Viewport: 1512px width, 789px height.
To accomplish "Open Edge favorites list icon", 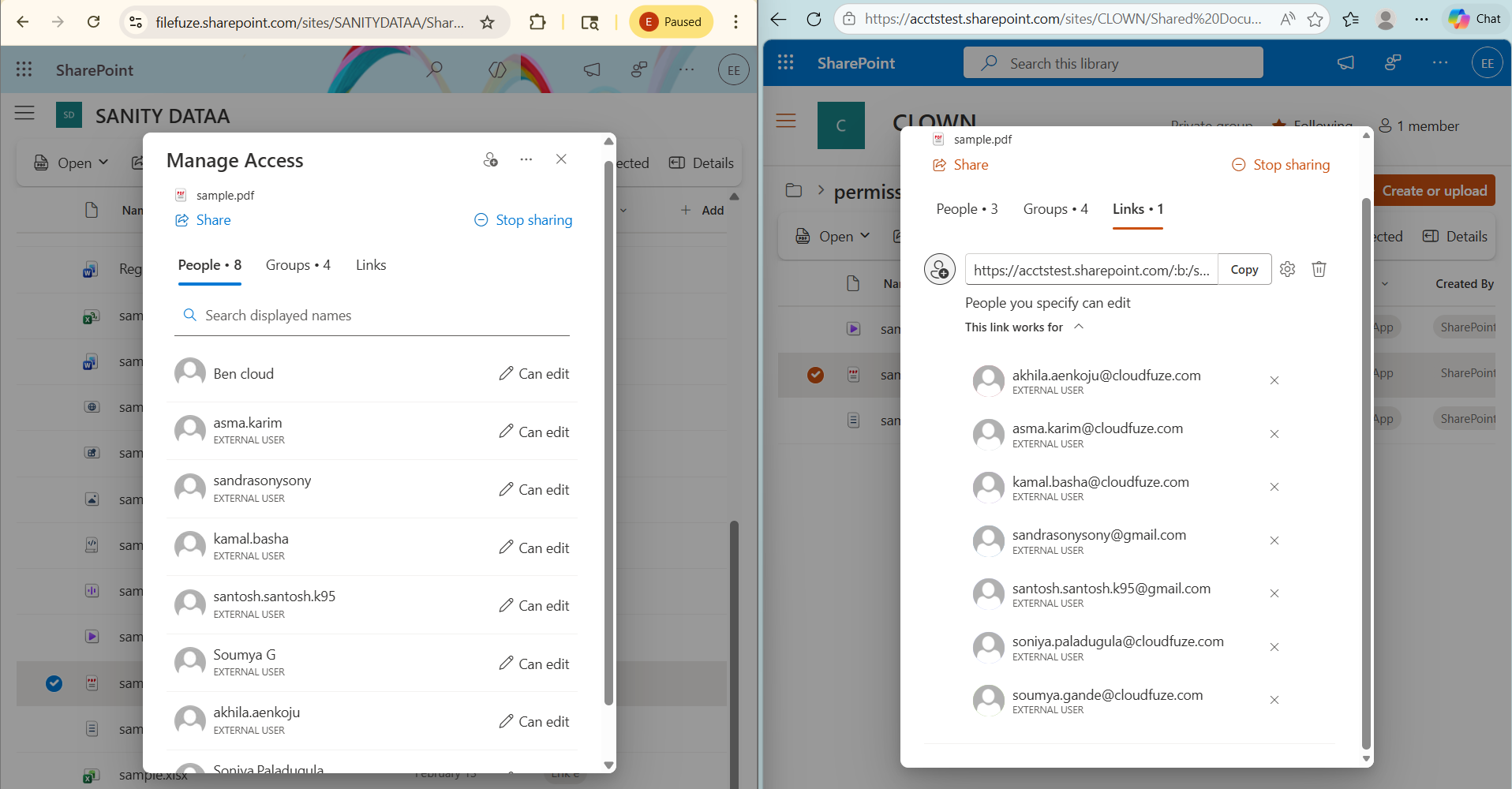I will [1350, 19].
